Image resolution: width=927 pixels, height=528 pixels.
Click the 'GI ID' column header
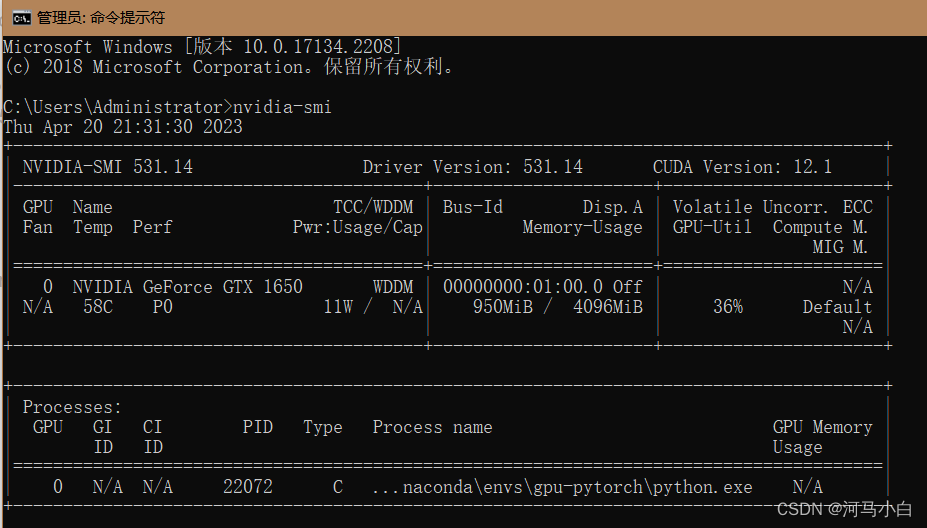(x=103, y=437)
